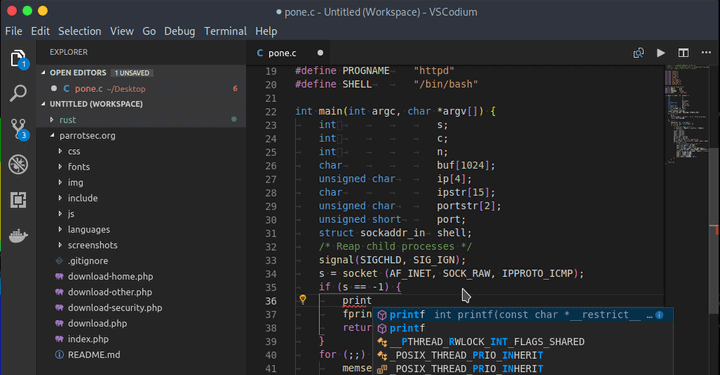Open the Debug menu
The height and width of the screenshot is (375, 720).
coord(180,31)
